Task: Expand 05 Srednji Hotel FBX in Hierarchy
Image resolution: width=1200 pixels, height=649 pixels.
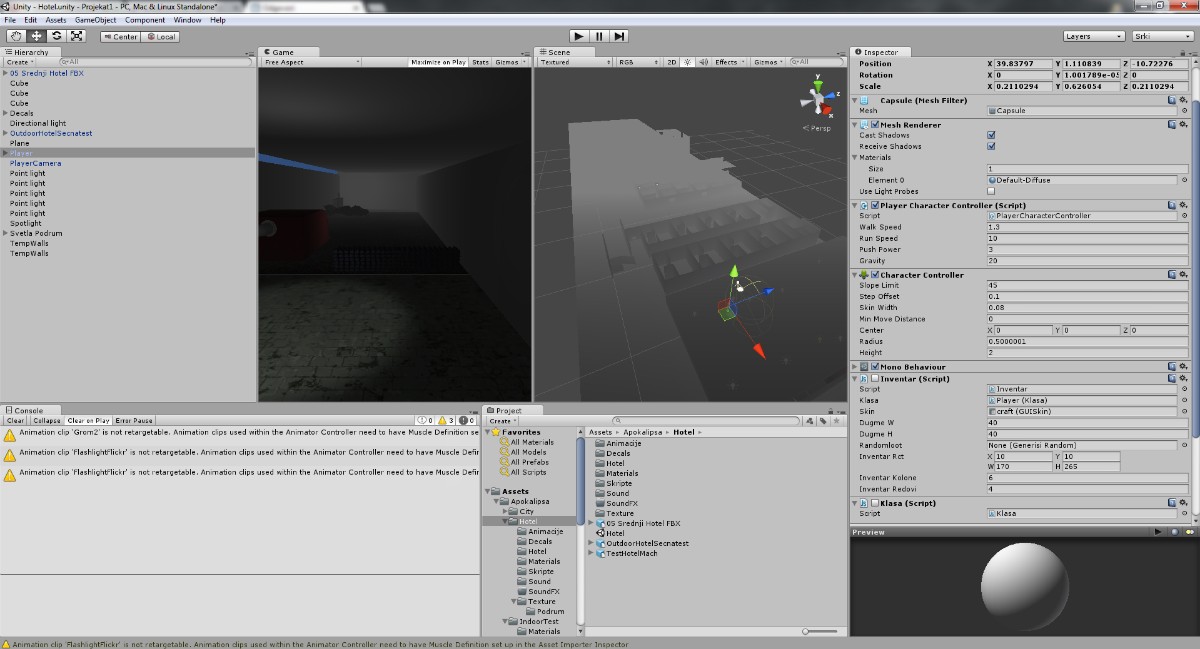Action: click(5, 73)
